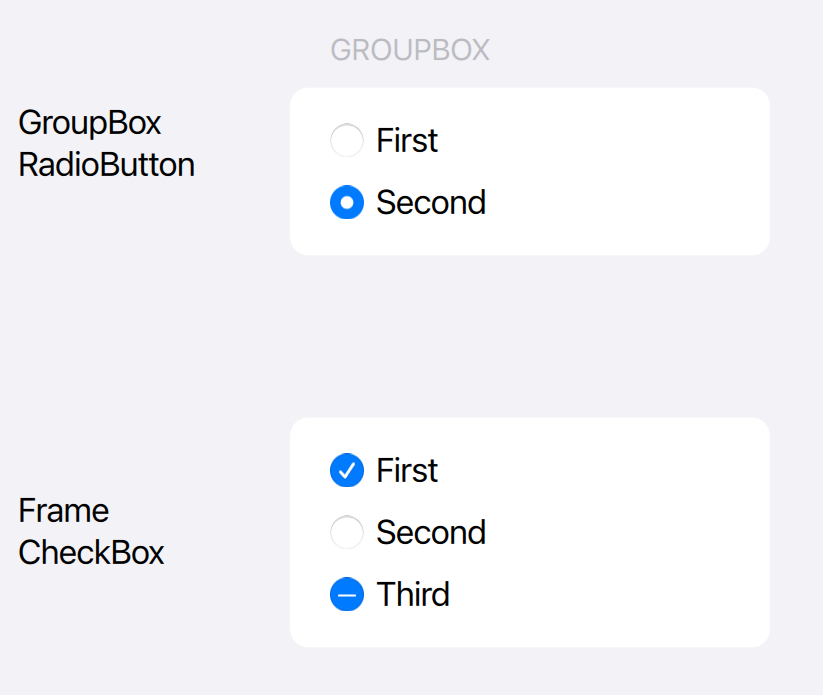Click the GROUPBOX section heading

(410, 51)
